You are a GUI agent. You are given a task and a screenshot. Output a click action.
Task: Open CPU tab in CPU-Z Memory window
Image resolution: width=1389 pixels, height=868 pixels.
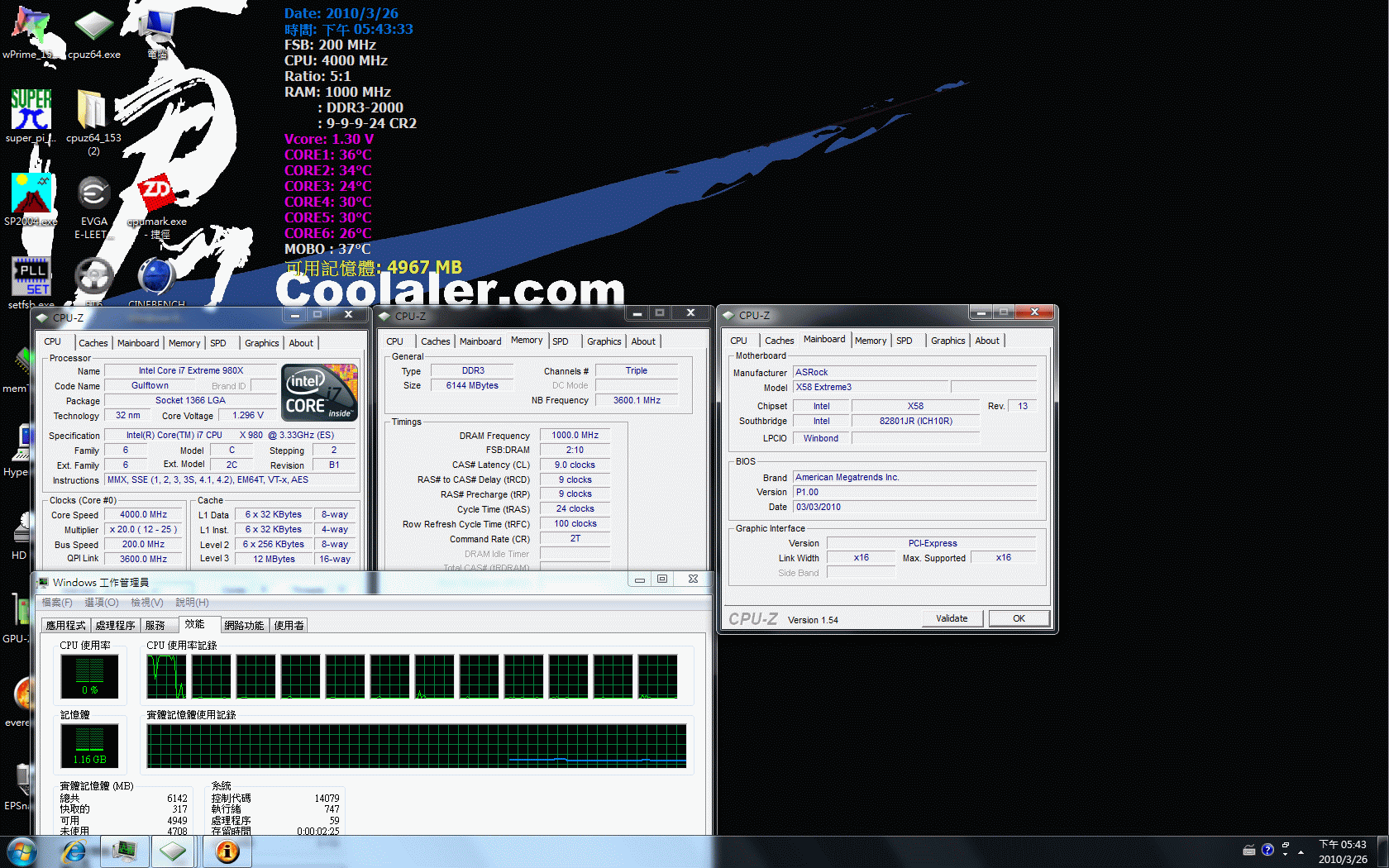point(395,341)
